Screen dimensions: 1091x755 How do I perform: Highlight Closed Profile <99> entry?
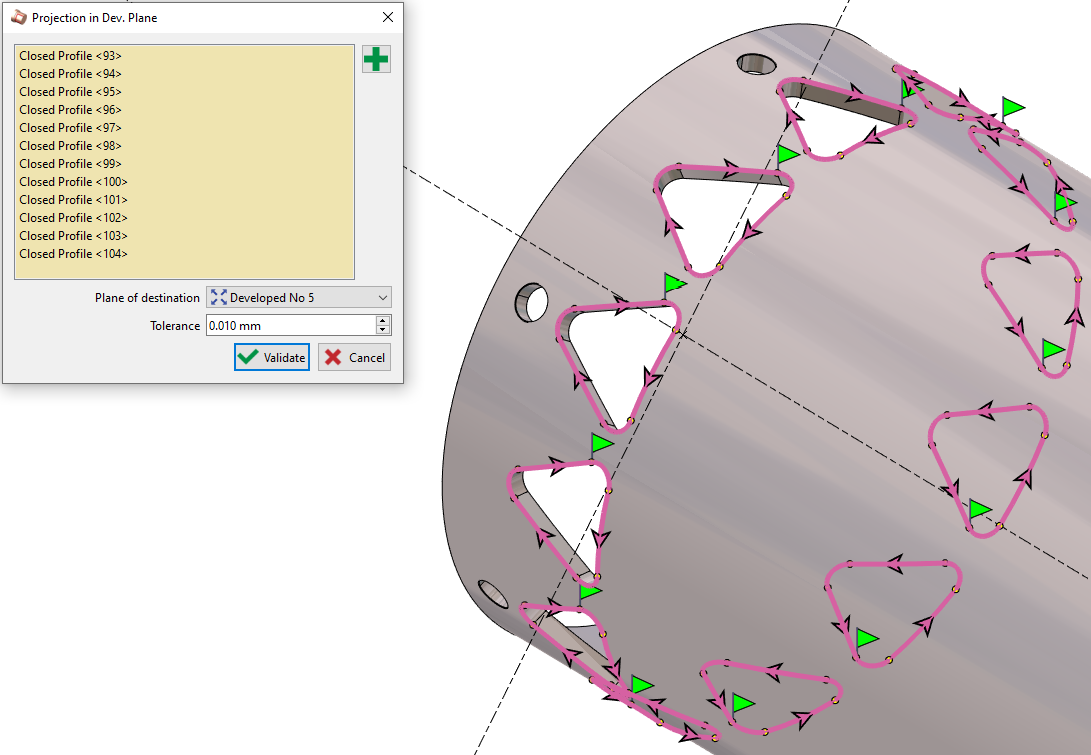click(70, 164)
